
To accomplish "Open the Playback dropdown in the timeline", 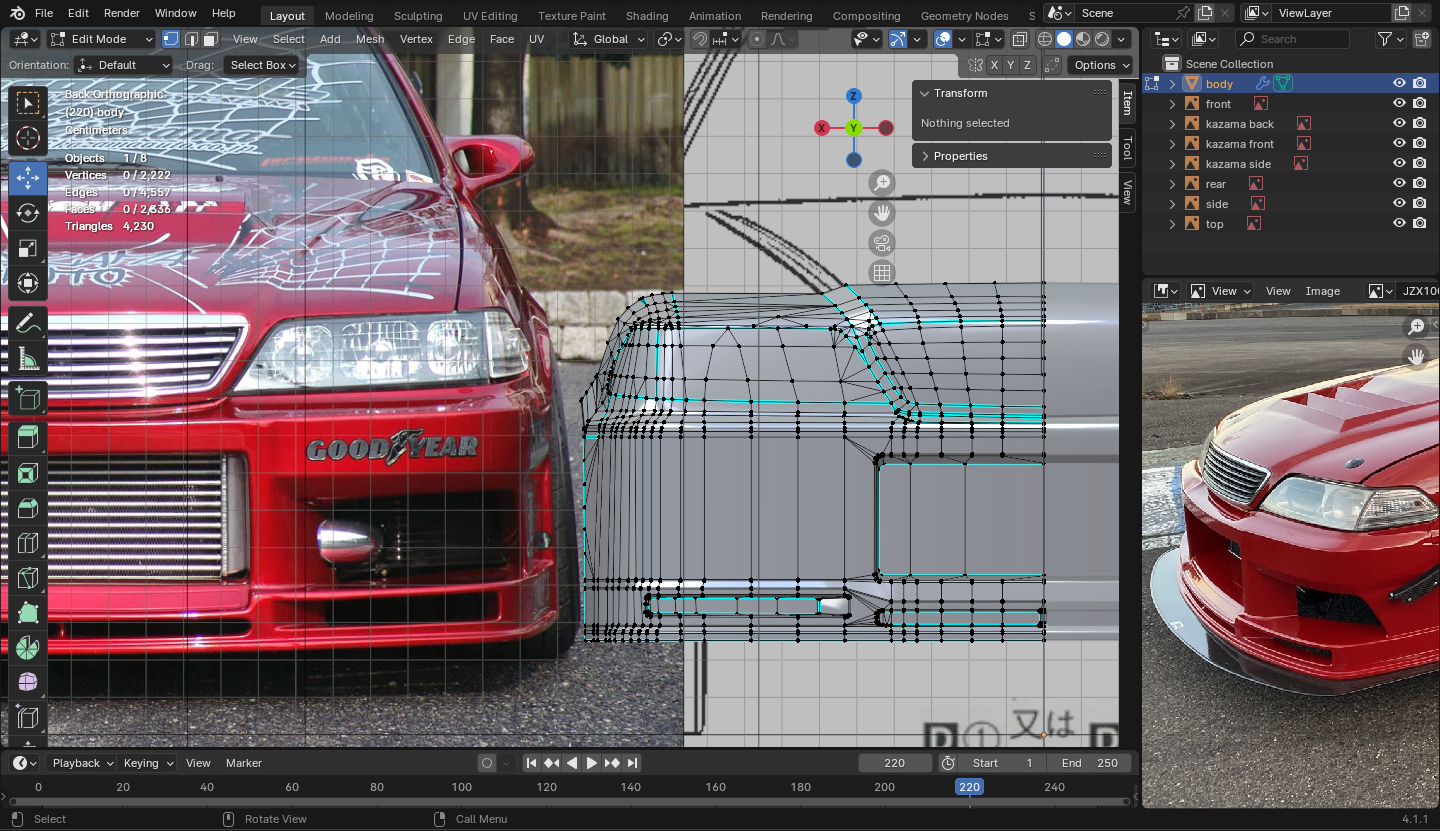I will pos(83,763).
